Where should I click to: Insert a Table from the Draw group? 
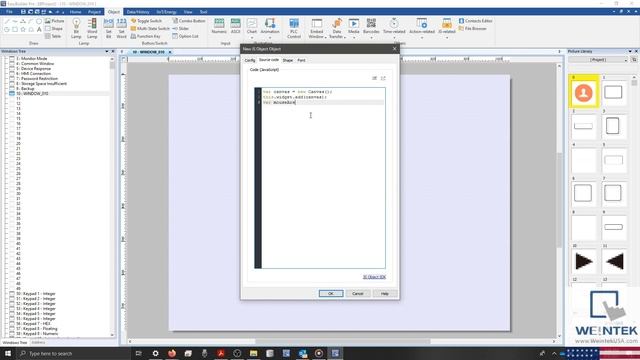(x=53, y=36)
